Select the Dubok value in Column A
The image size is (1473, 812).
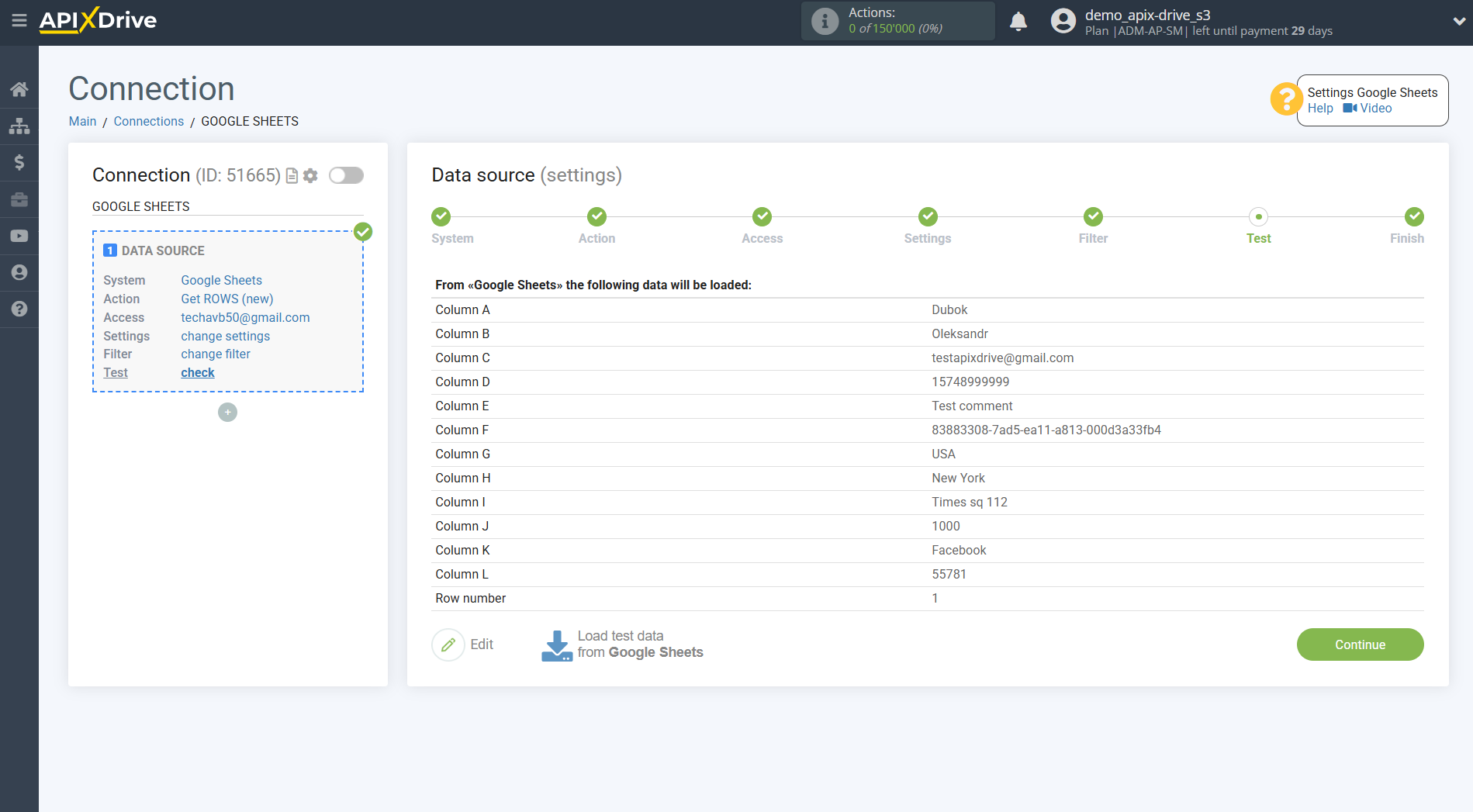coord(949,309)
